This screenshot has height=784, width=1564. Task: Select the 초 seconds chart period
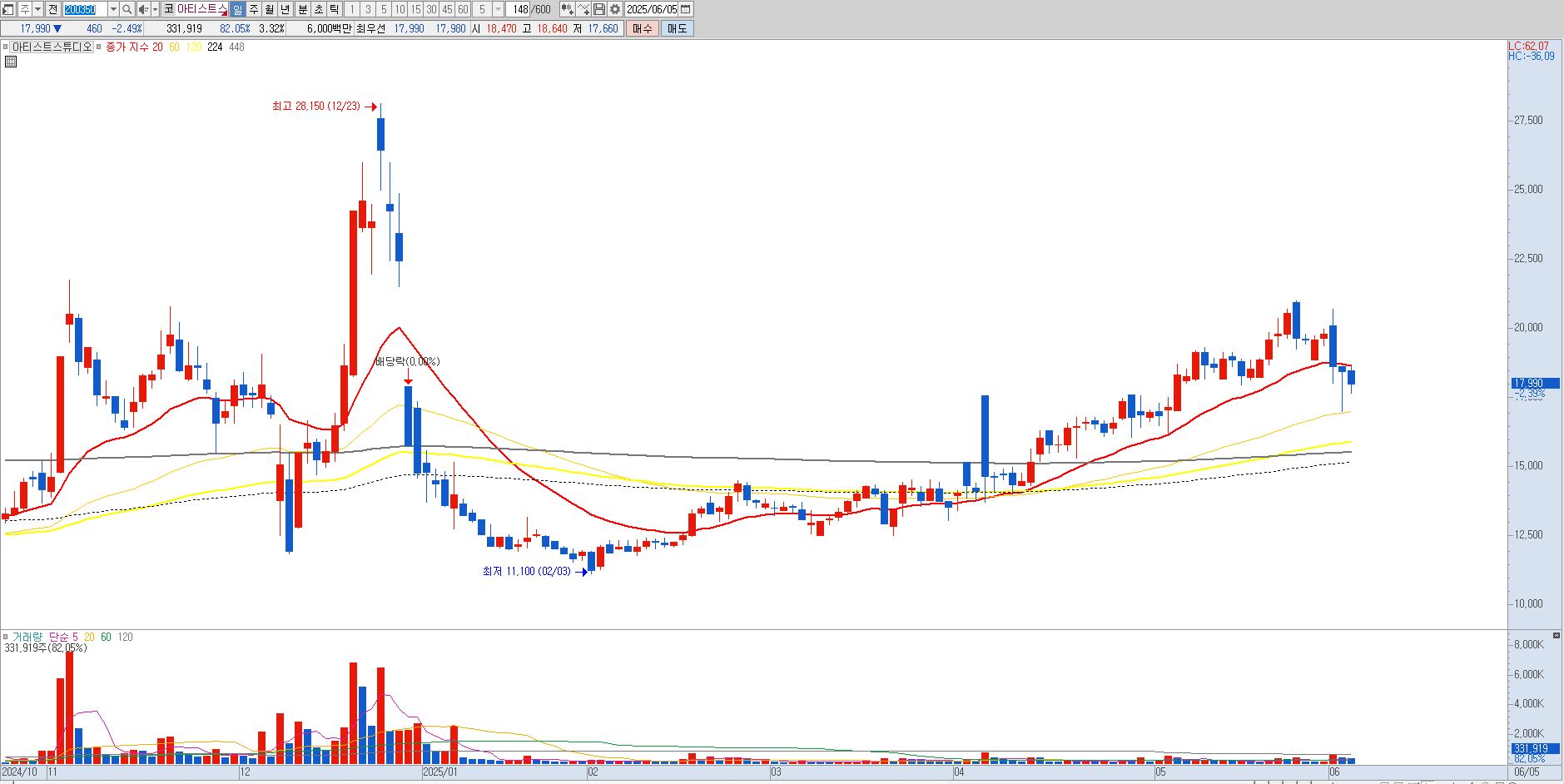click(318, 9)
